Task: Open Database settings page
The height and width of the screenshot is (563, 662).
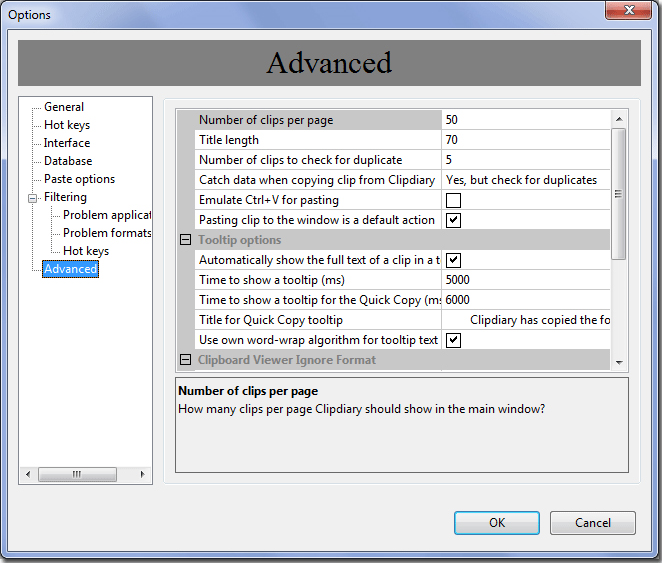Action: [68, 161]
